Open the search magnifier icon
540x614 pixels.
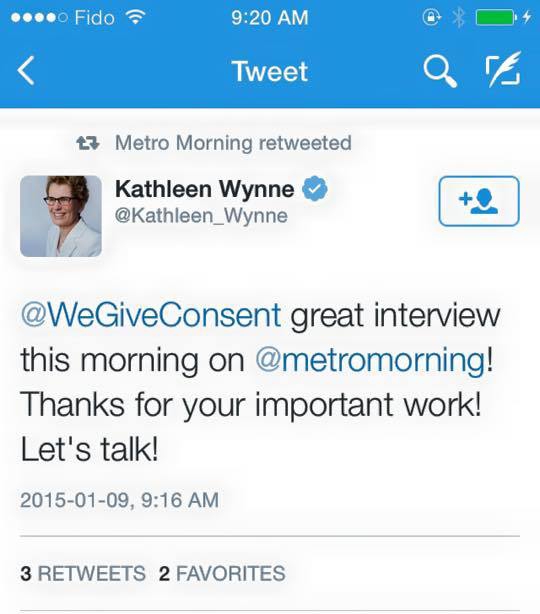440,71
